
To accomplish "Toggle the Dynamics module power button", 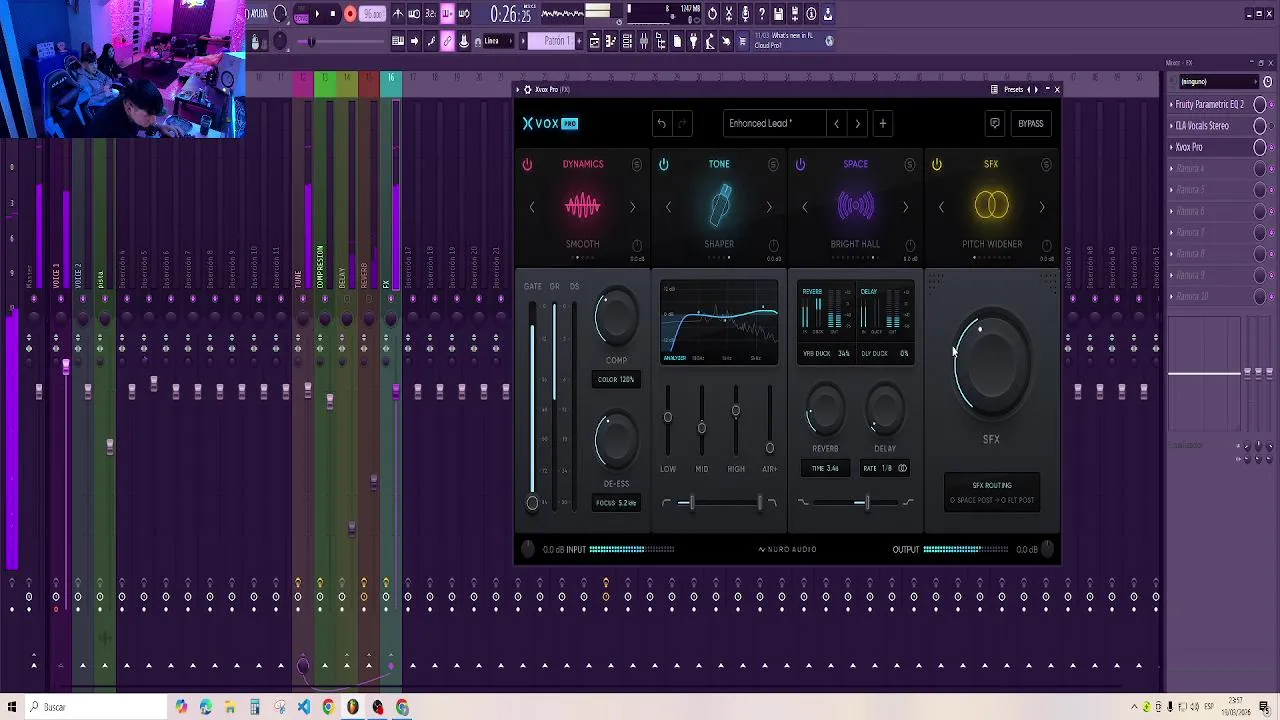I will (x=527, y=164).
